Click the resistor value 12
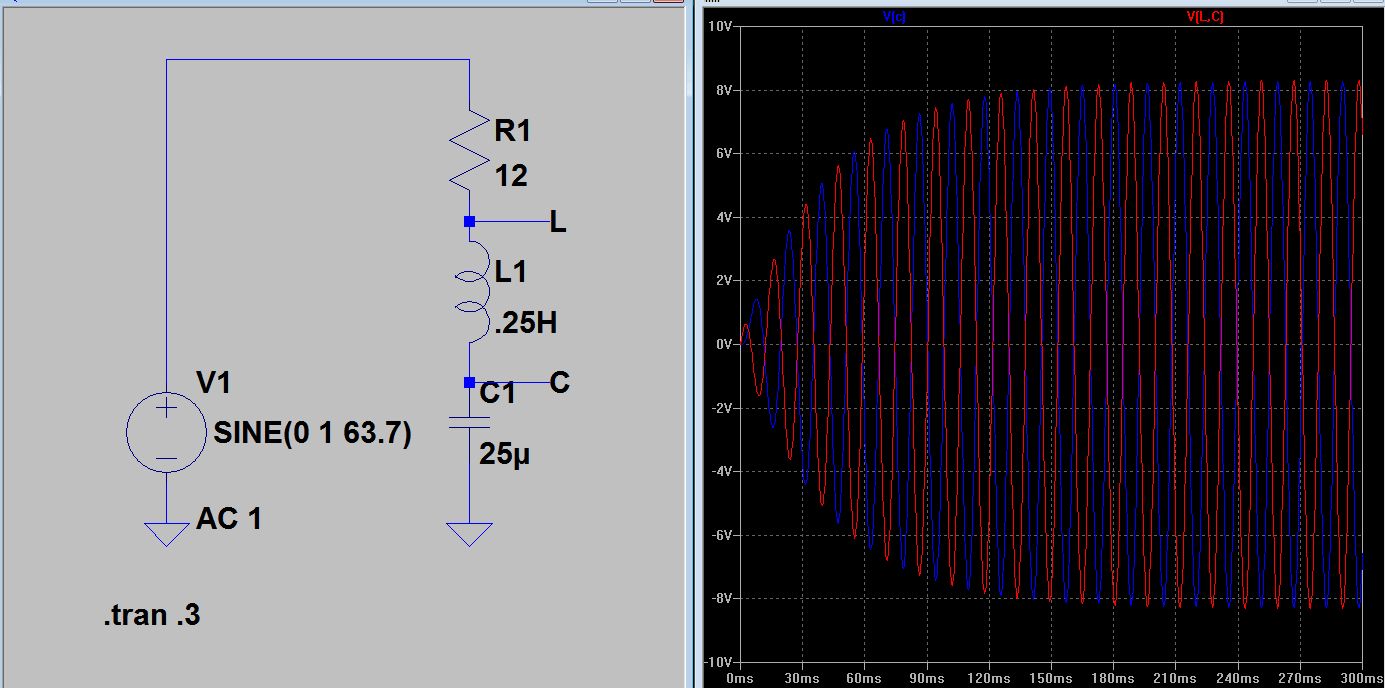Screen dimensions: 1385x688 coord(511,177)
